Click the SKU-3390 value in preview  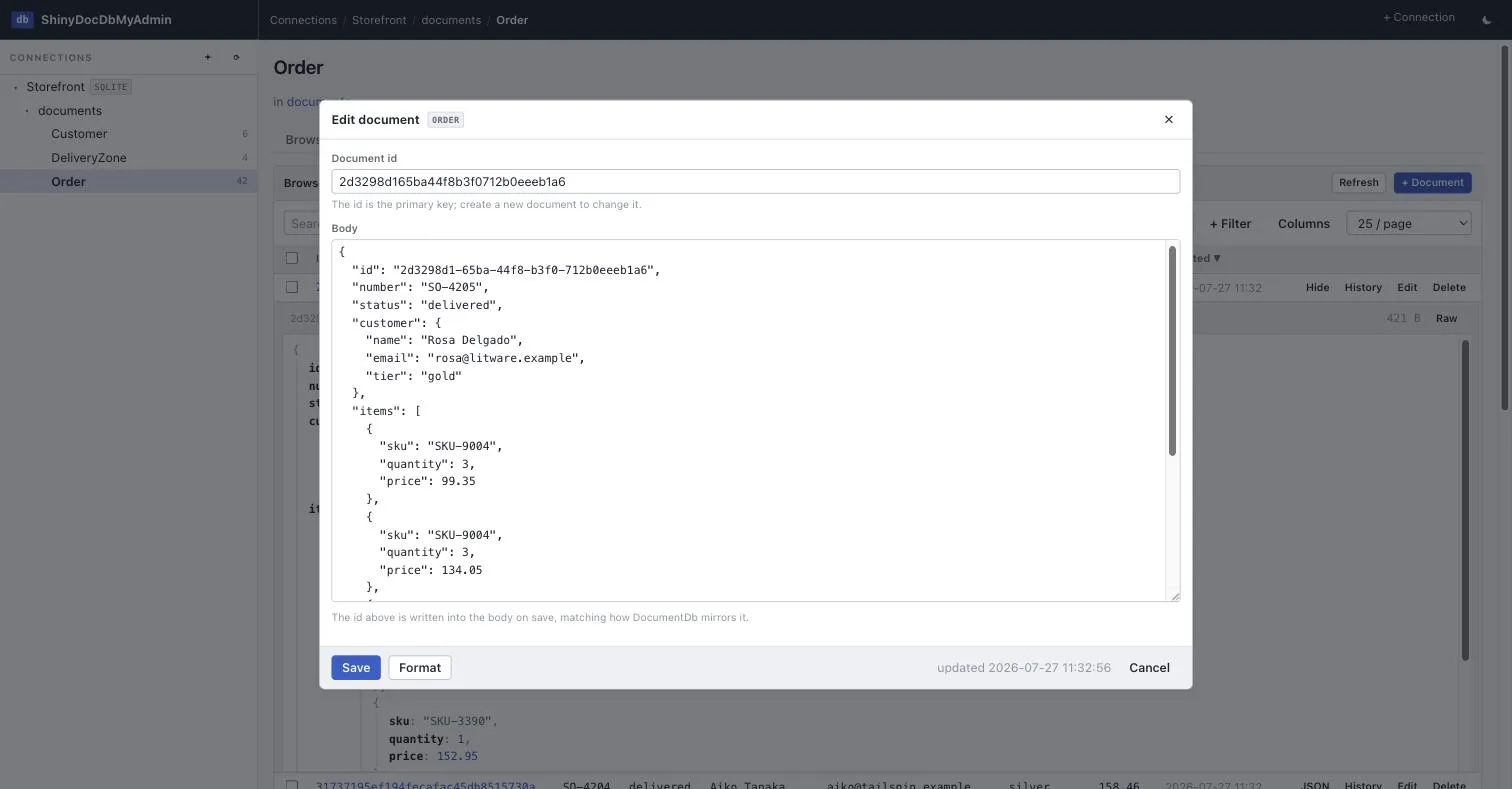click(x=459, y=721)
